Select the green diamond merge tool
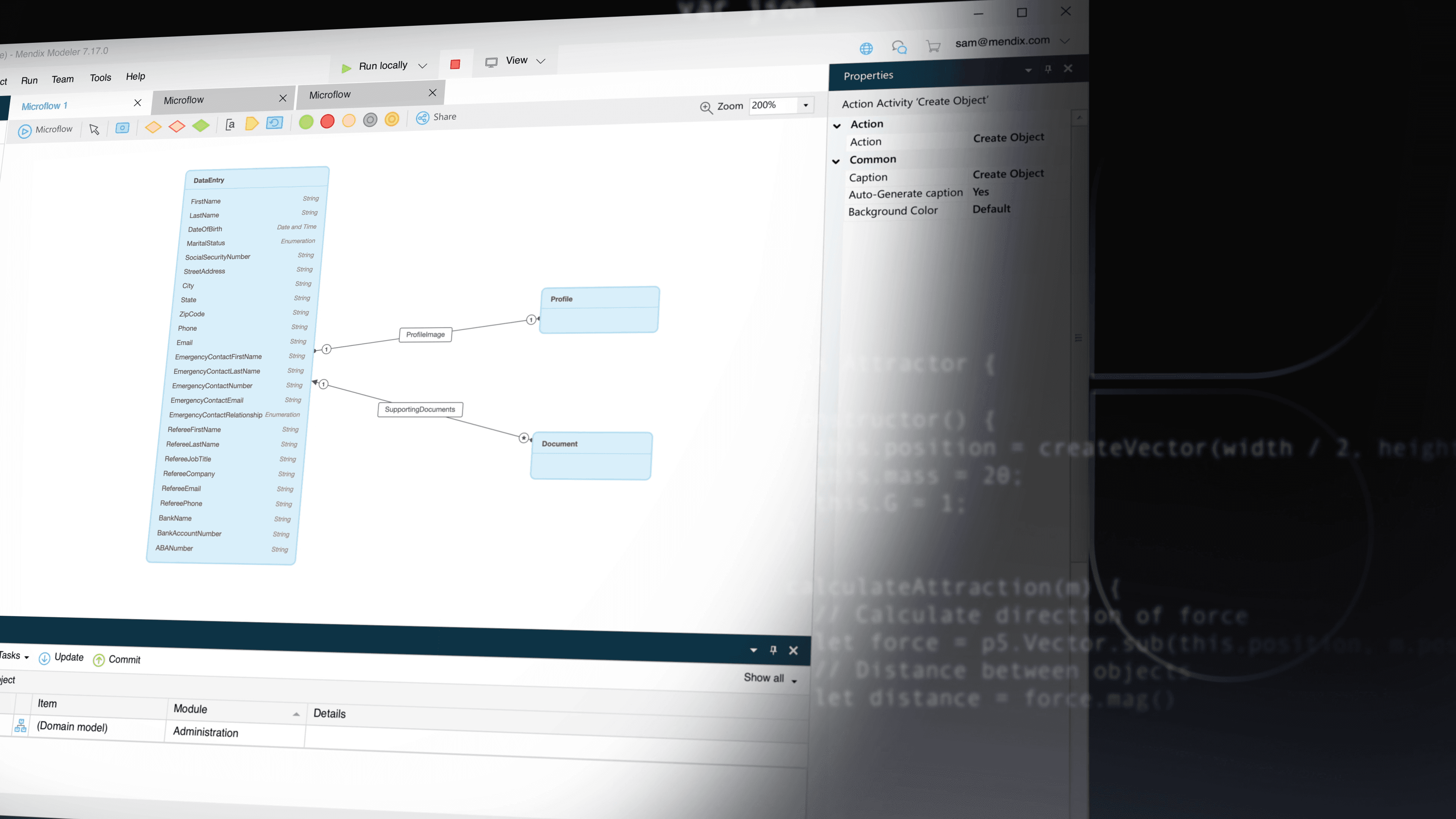This screenshot has width=1456, height=819. pyautogui.click(x=201, y=126)
